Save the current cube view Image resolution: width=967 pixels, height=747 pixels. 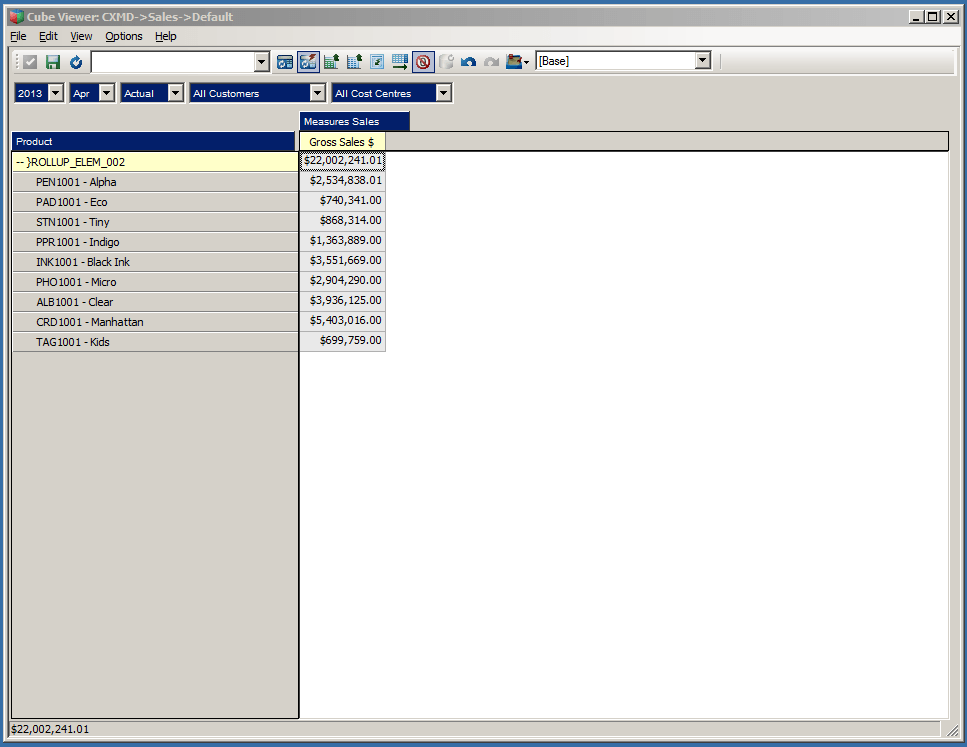[x=52, y=61]
